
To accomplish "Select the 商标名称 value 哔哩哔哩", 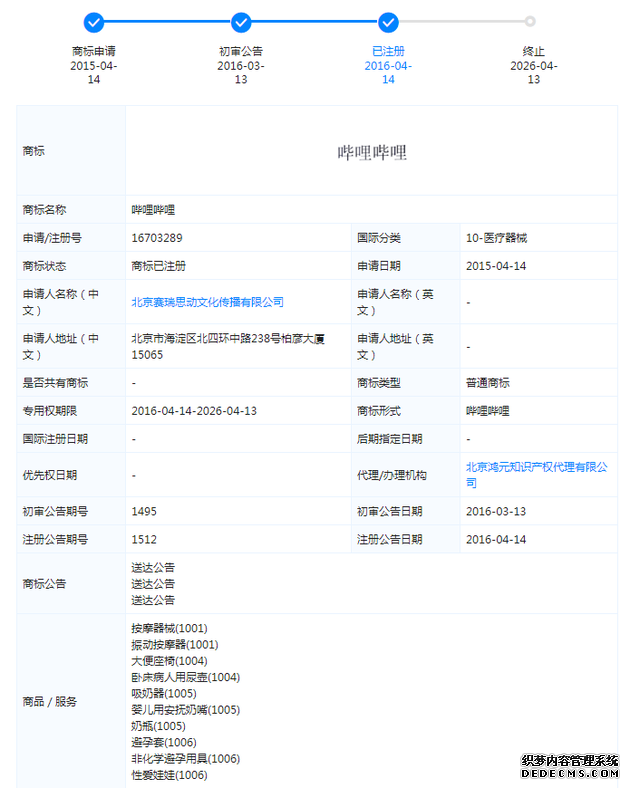I will [x=153, y=210].
